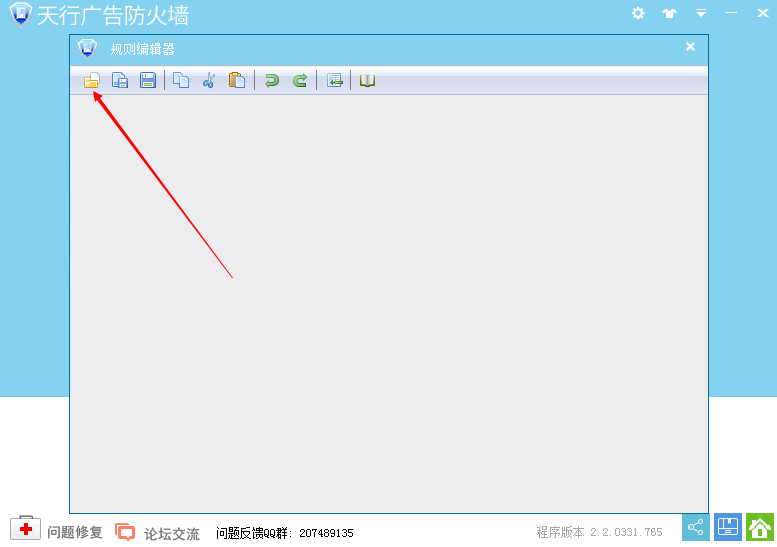Open the 问题修复 link
Image resolution: width=777 pixels, height=547 pixels.
coord(75,533)
